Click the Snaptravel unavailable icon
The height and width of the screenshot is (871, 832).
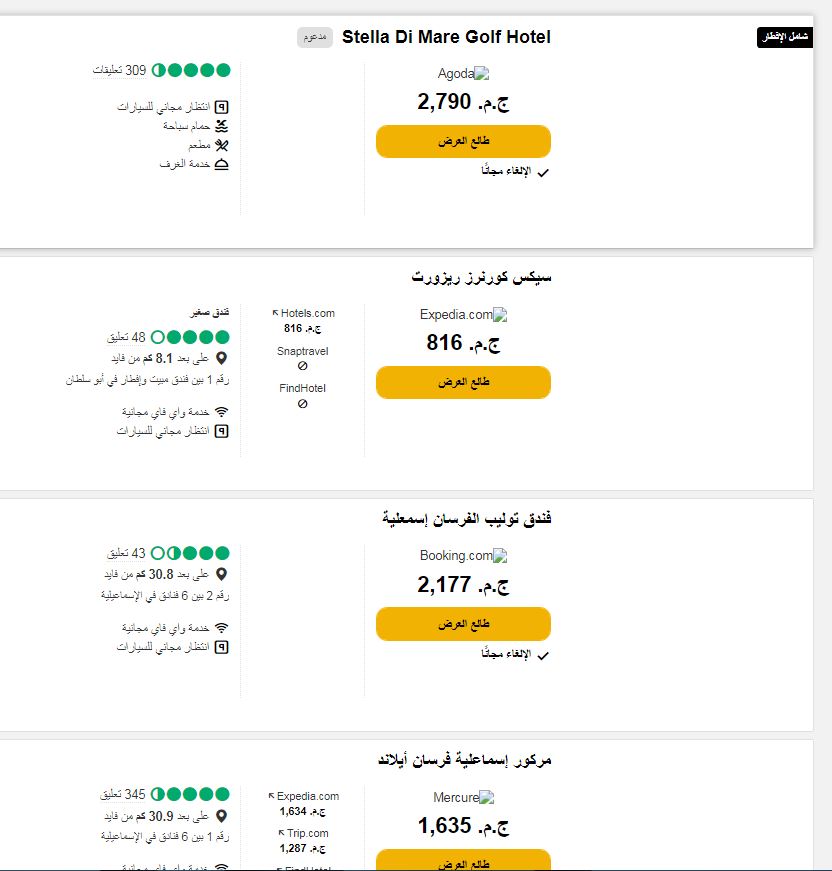[303, 366]
